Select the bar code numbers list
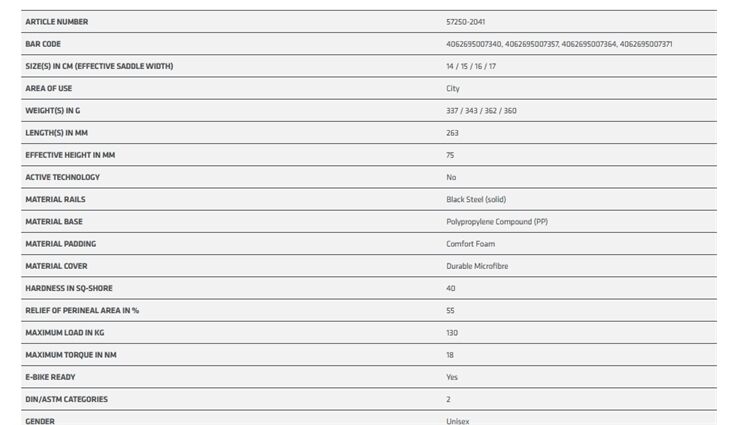The width and height of the screenshot is (730, 425). coord(559,44)
